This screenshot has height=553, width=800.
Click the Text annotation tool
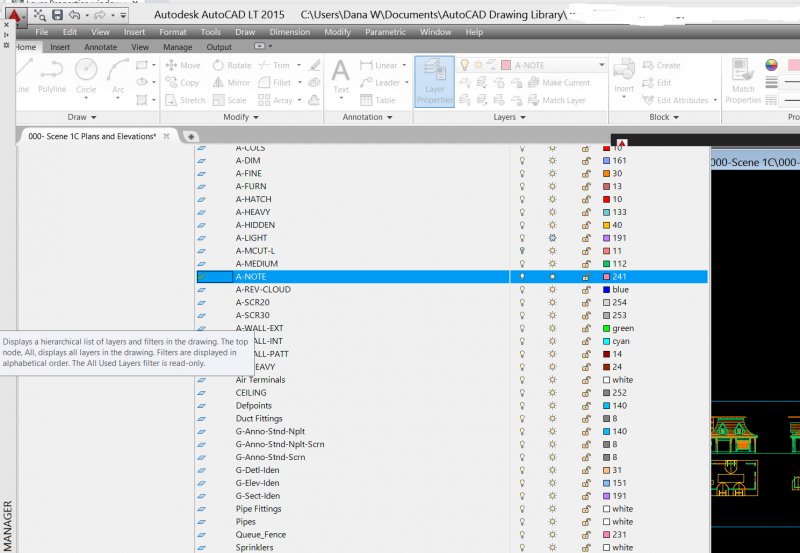point(341,76)
